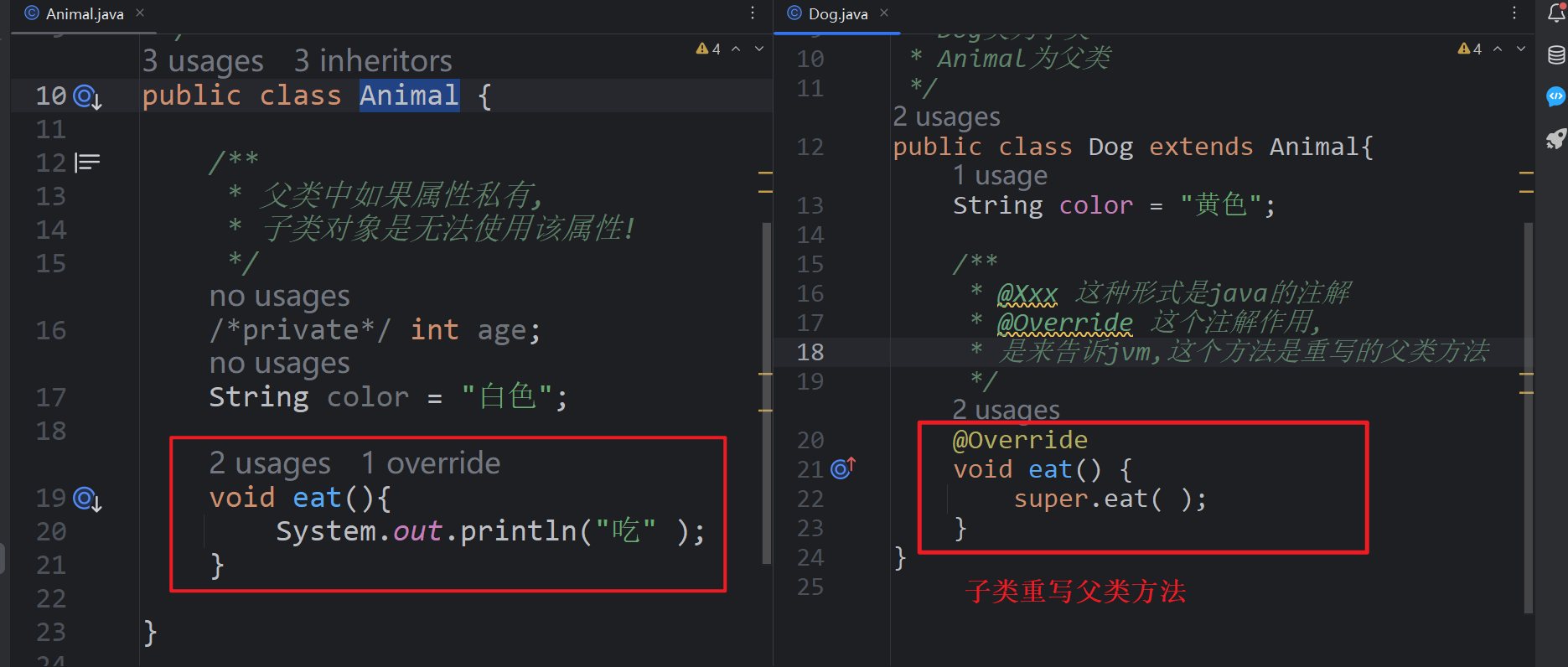Click '1 override' hint above Animal eat method

[431, 463]
